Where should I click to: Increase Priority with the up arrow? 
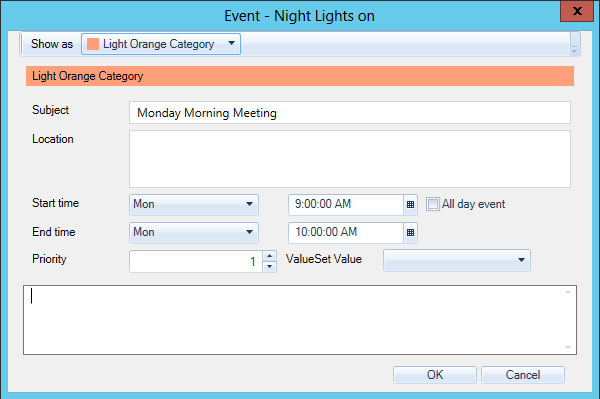[x=270, y=256]
